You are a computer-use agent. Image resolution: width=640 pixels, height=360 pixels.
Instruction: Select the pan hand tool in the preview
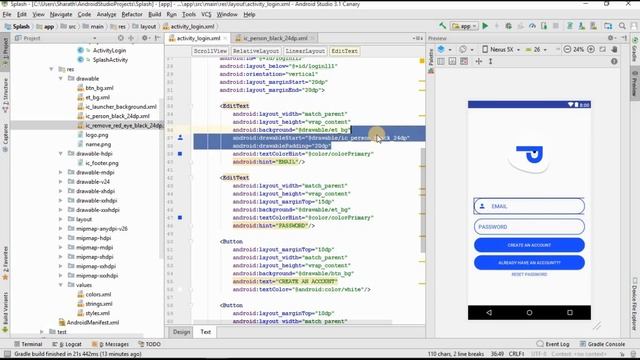click(615, 49)
